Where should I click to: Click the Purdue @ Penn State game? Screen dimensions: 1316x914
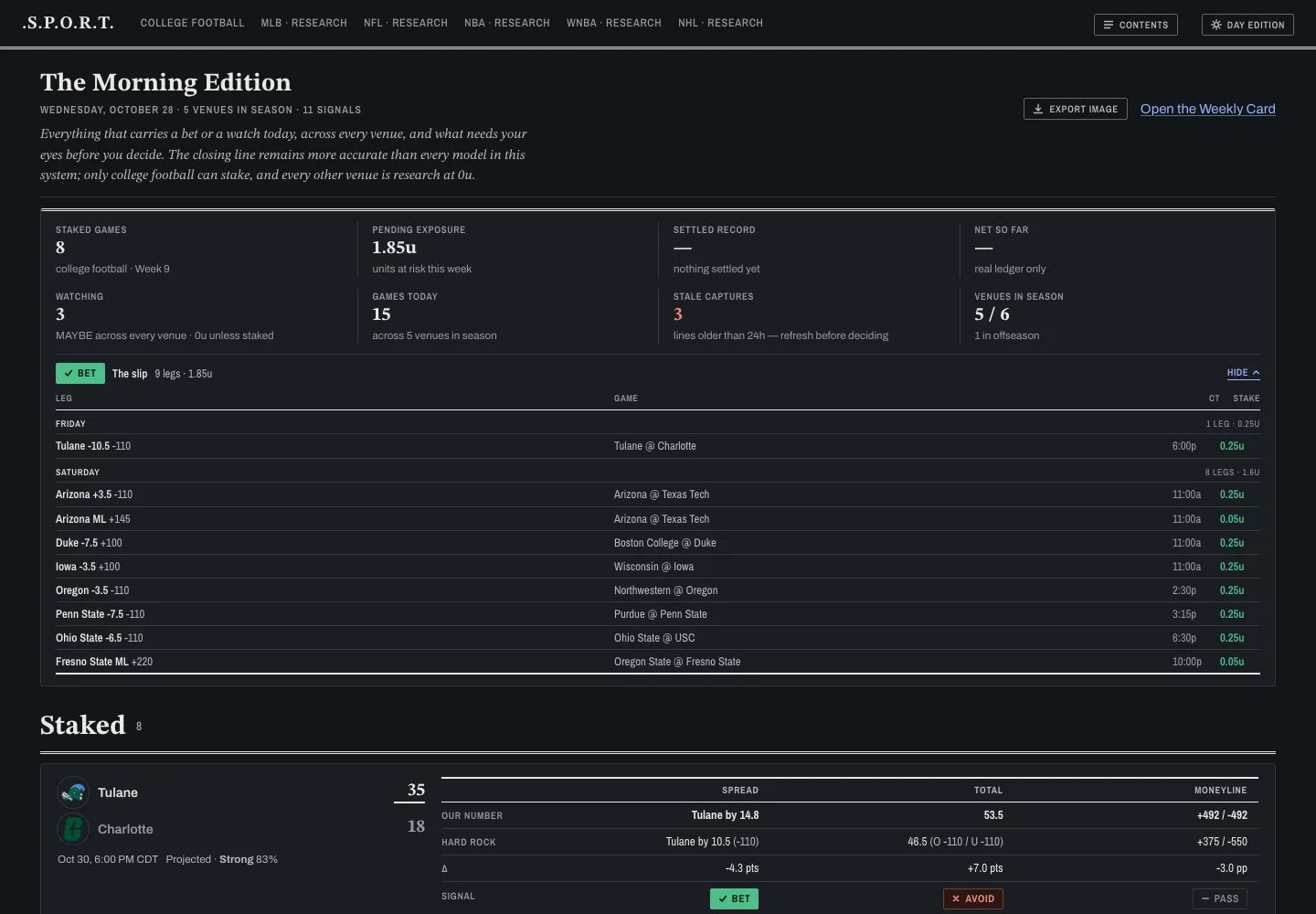(661, 614)
